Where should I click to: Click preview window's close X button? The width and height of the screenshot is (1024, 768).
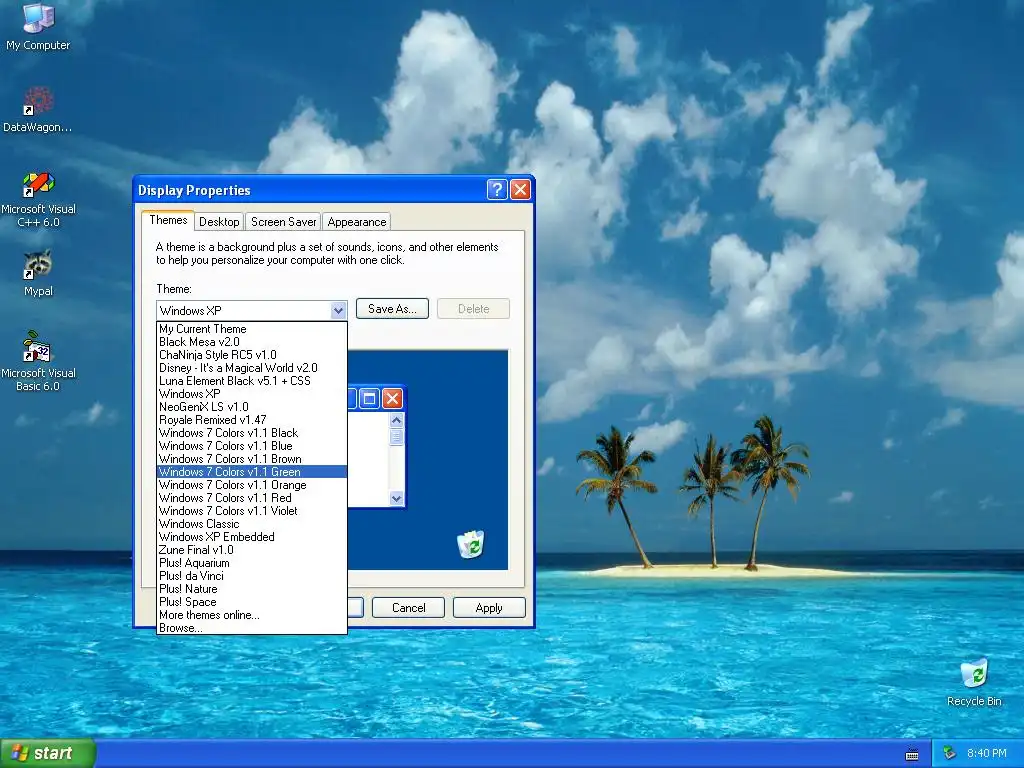[x=392, y=398]
